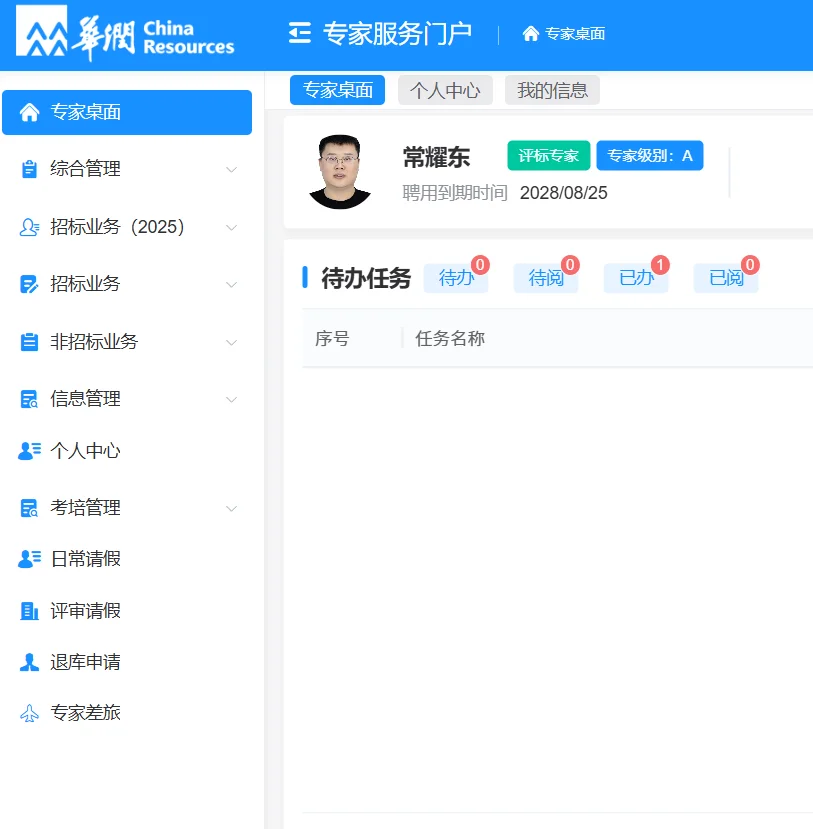Select the 日常请假 icon
This screenshot has height=829, width=813.
pos(27,557)
